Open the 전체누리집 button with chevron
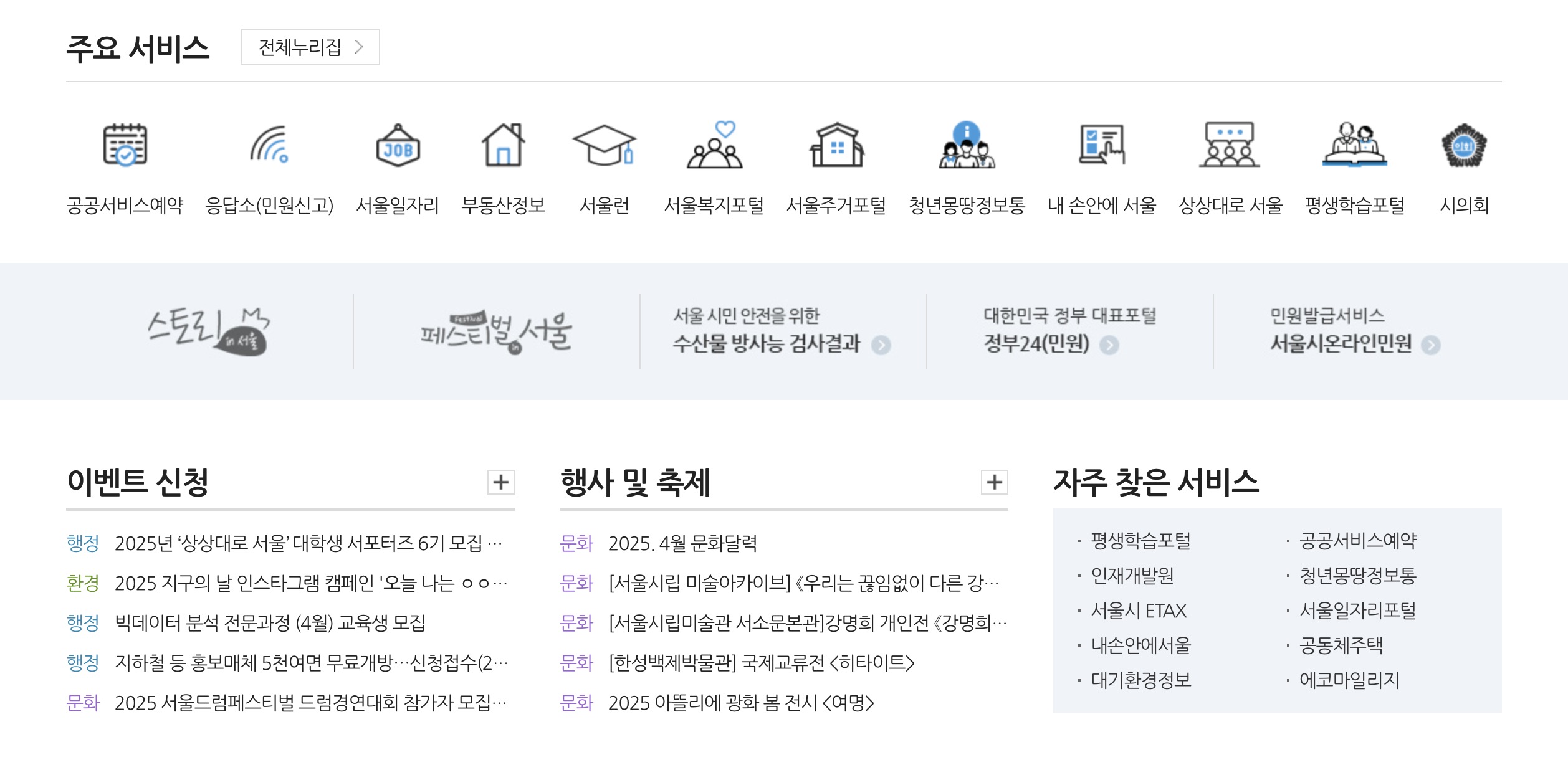Viewport: 1568px width, 780px height. pyautogui.click(x=310, y=47)
